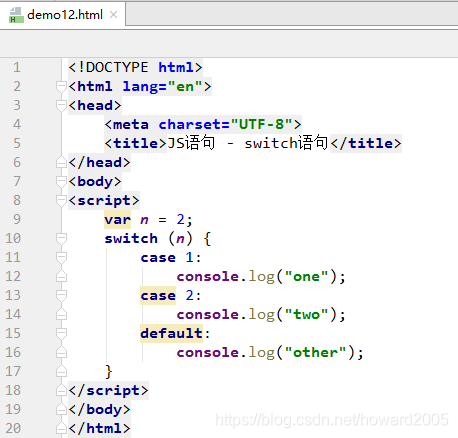Click the fold end marker on line 16

(61, 352)
